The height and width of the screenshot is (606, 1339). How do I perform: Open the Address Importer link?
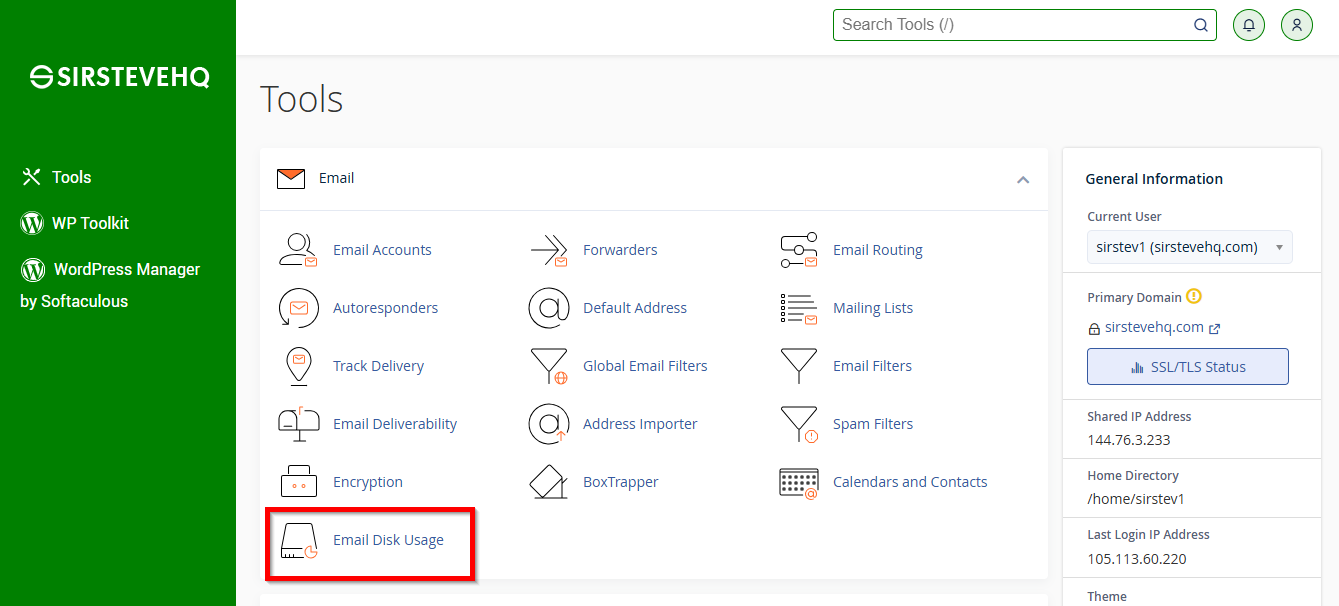coord(640,424)
